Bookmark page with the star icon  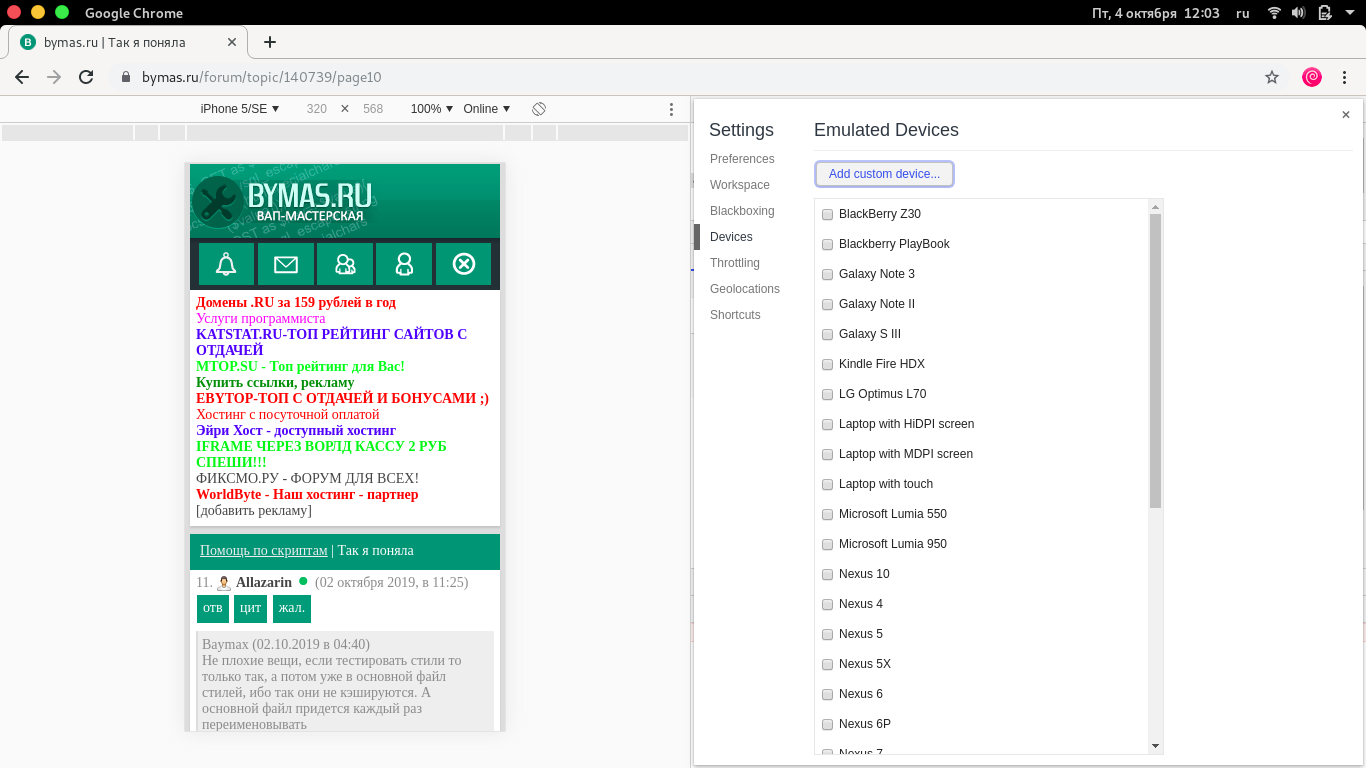(x=1272, y=77)
